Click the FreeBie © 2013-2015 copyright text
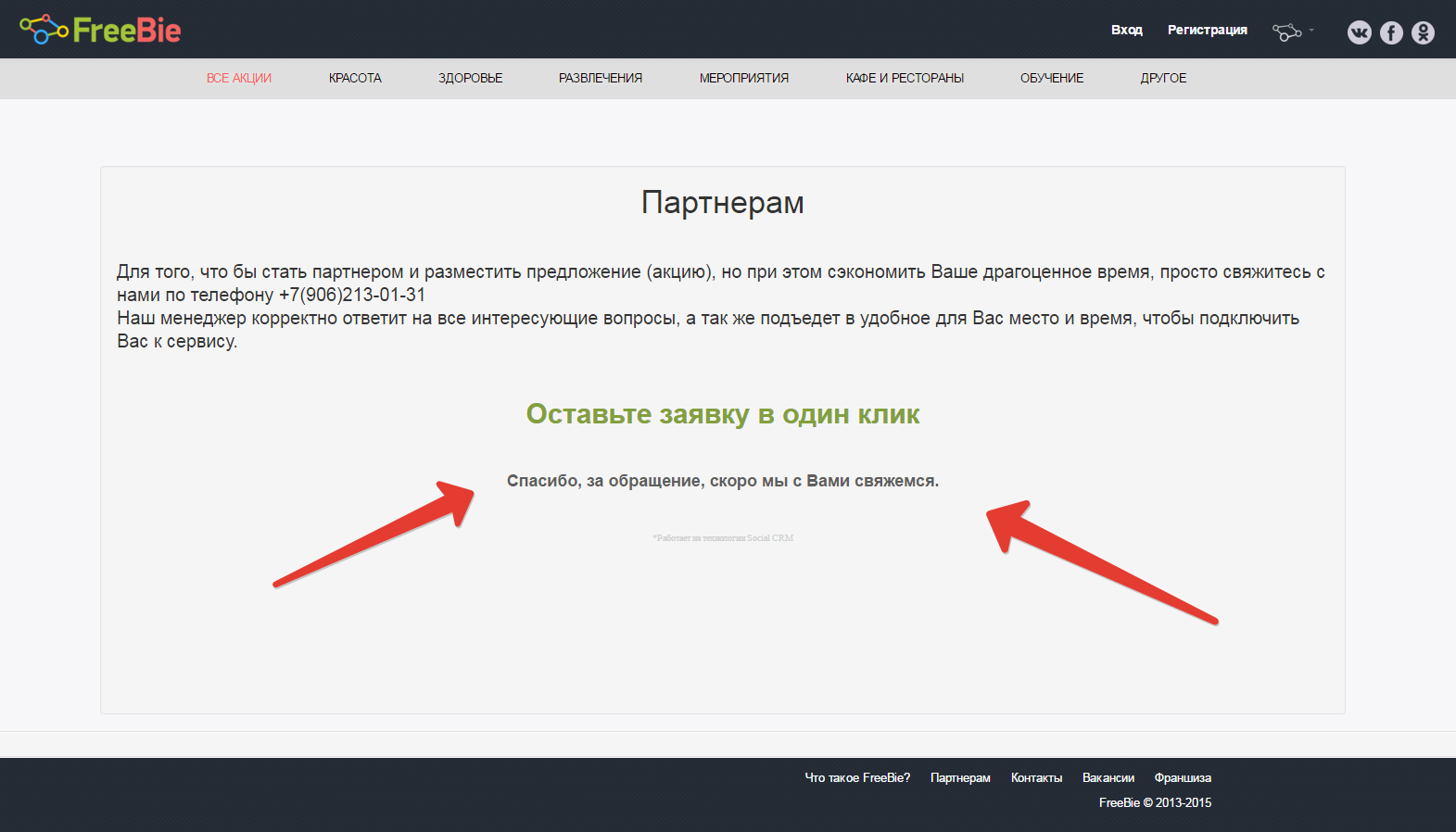Screen dimensions: 1456x832 click(1155, 802)
